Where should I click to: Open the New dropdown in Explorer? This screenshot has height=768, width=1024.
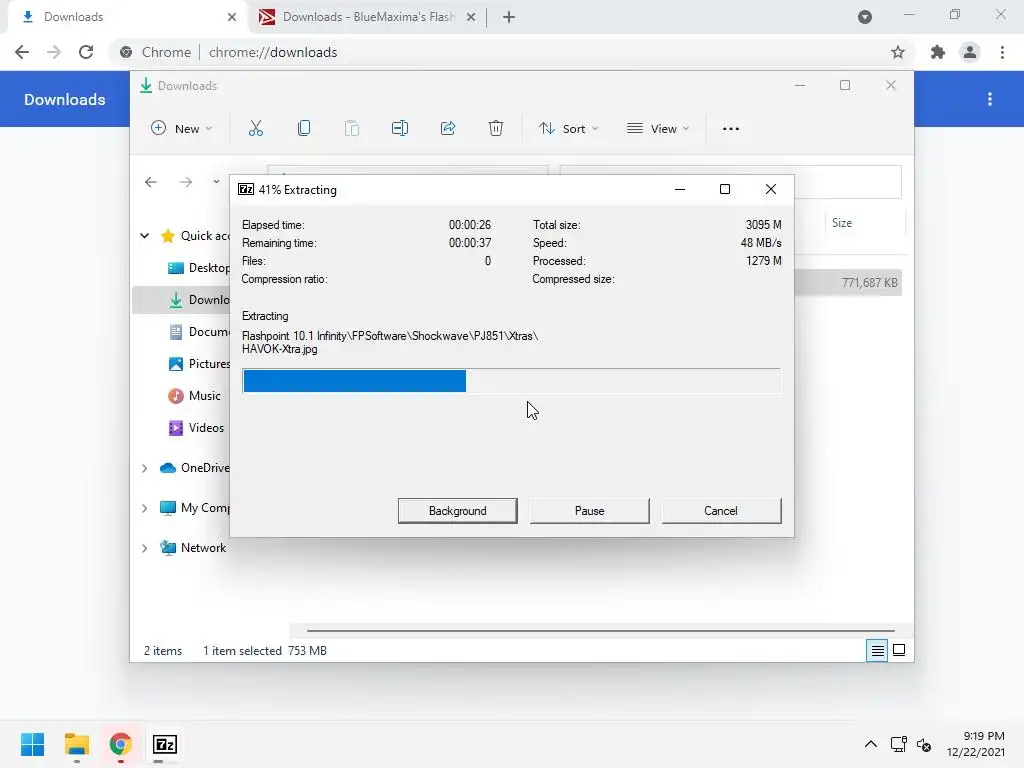tap(182, 129)
